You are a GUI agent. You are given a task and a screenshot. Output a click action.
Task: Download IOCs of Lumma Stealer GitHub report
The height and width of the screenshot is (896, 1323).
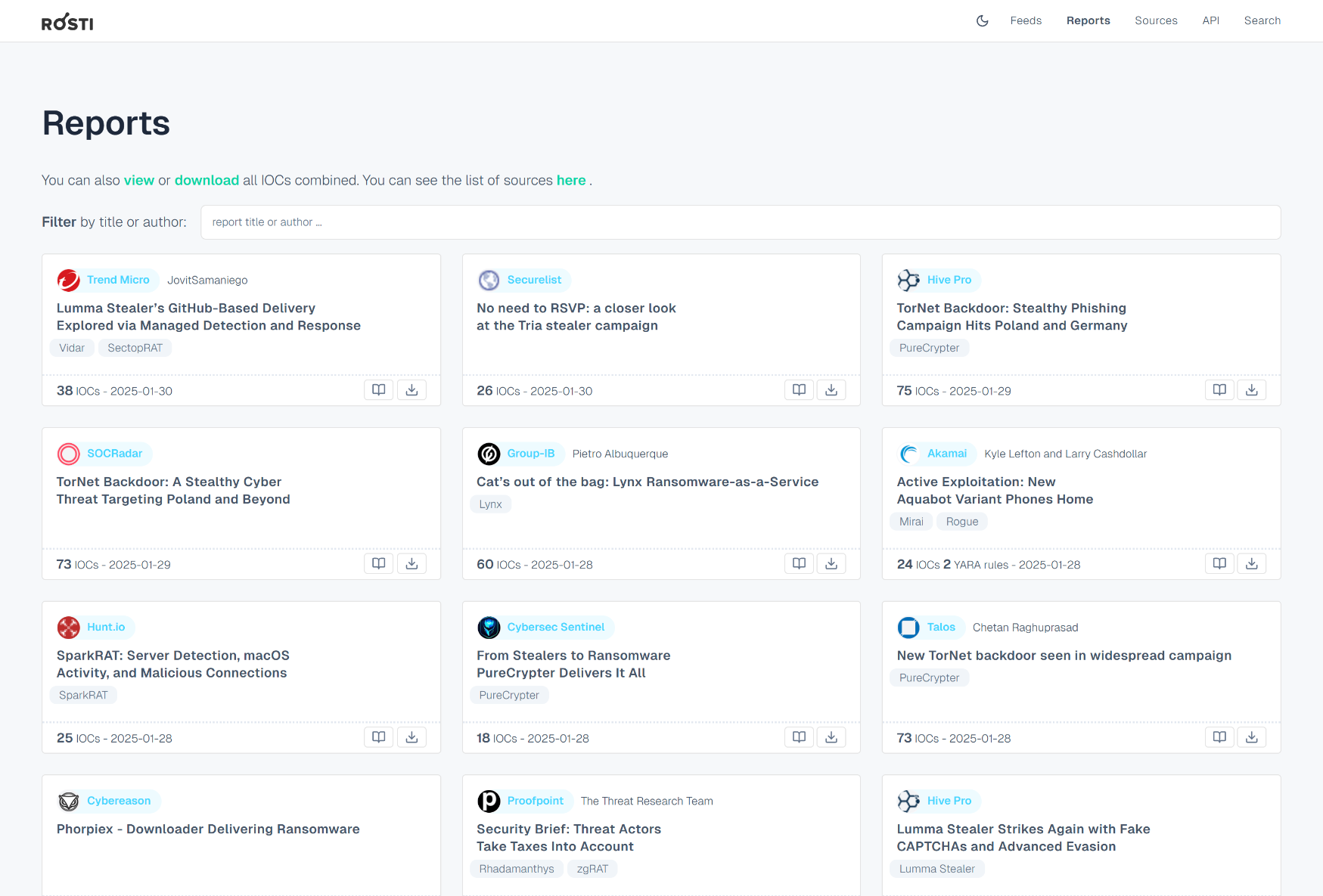(411, 390)
